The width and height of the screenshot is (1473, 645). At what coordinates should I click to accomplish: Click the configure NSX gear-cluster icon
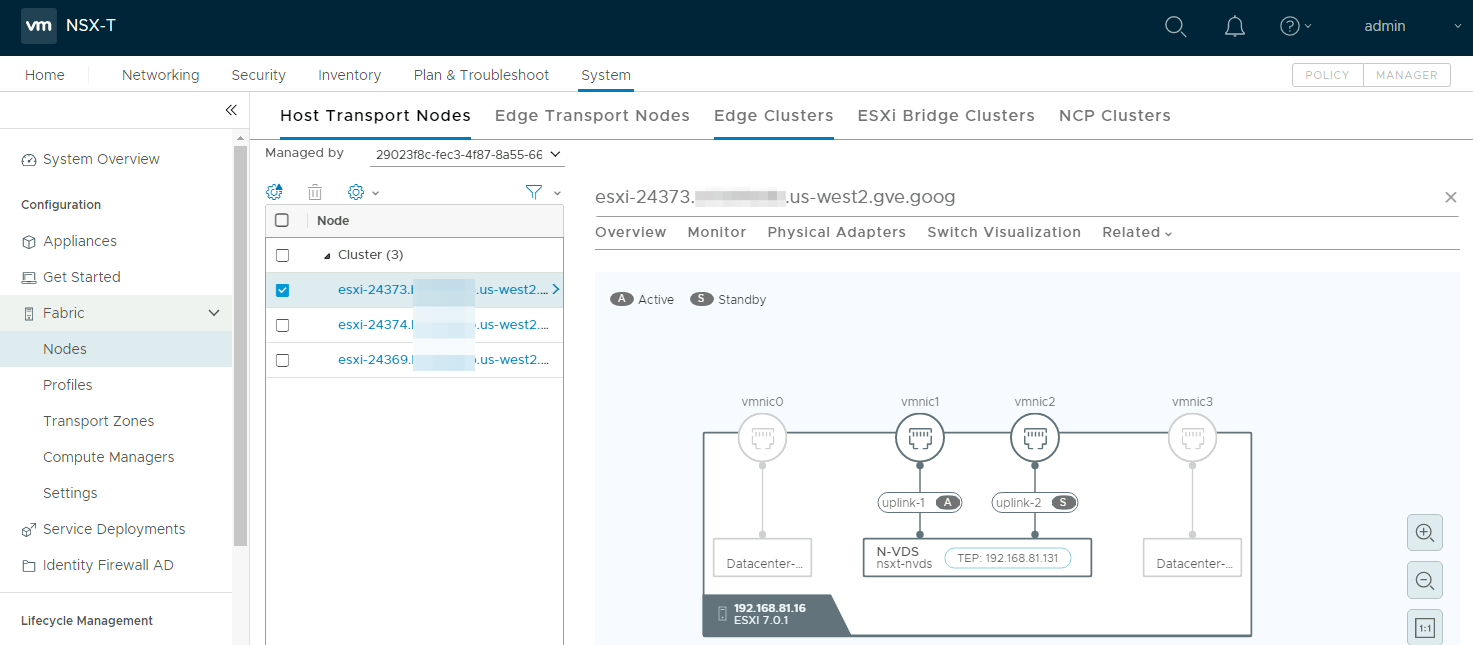[275, 192]
